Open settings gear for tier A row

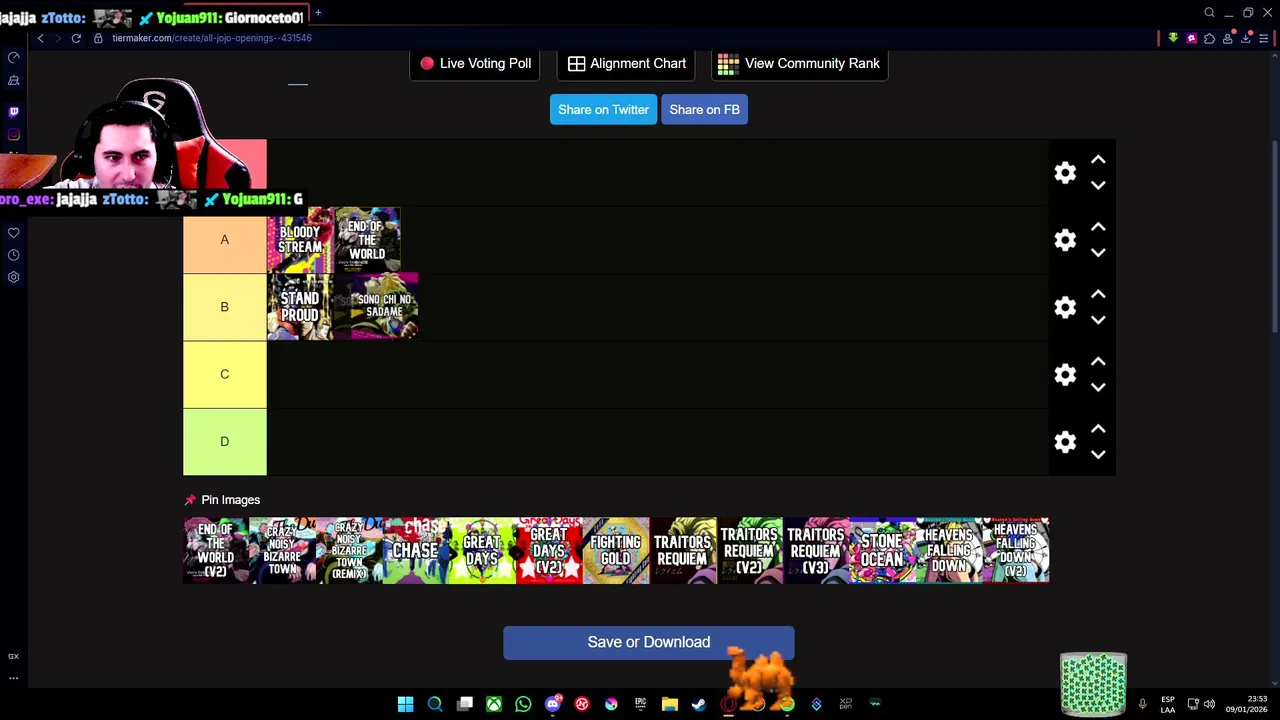[1065, 240]
